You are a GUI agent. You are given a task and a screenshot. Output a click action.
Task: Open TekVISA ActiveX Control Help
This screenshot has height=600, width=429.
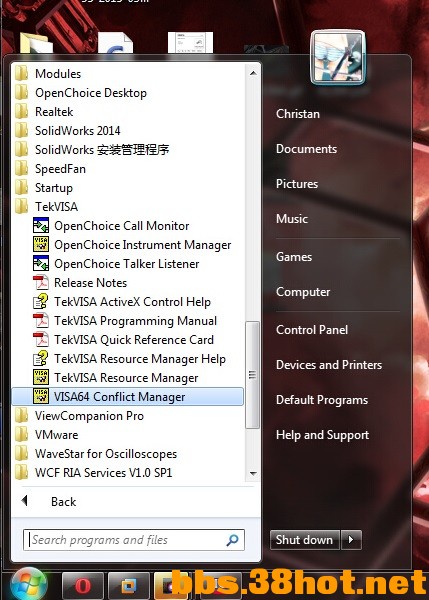(128, 302)
